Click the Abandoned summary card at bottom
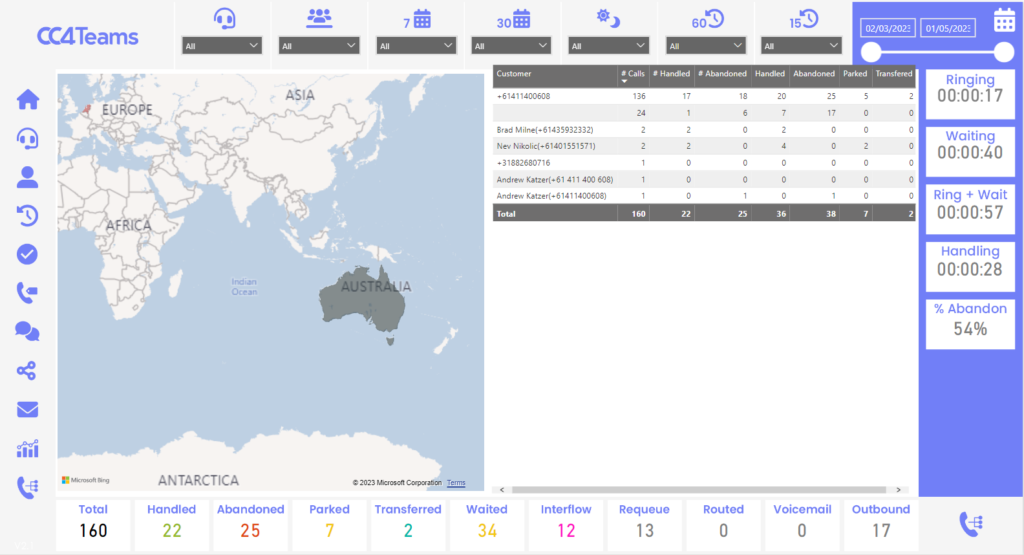The width and height of the screenshot is (1024, 555). pyautogui.click(x=250, y=522)
